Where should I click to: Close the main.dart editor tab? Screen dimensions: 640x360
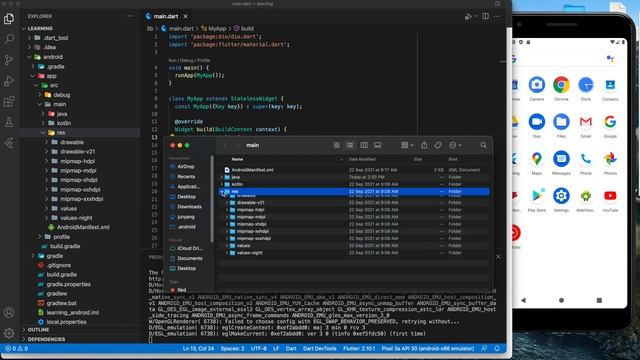pos(186,16)
